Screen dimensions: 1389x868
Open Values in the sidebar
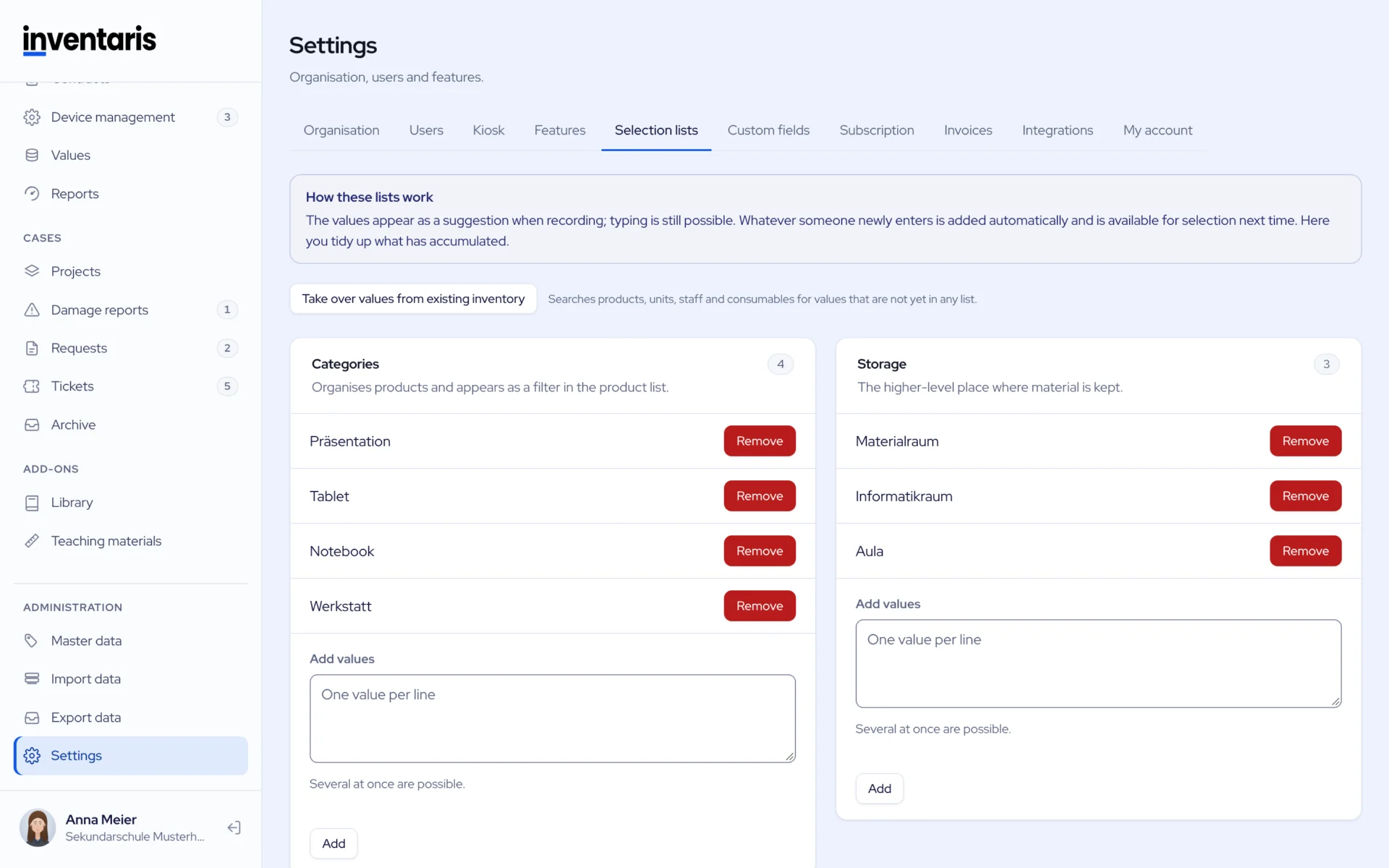tap(131, 156)
